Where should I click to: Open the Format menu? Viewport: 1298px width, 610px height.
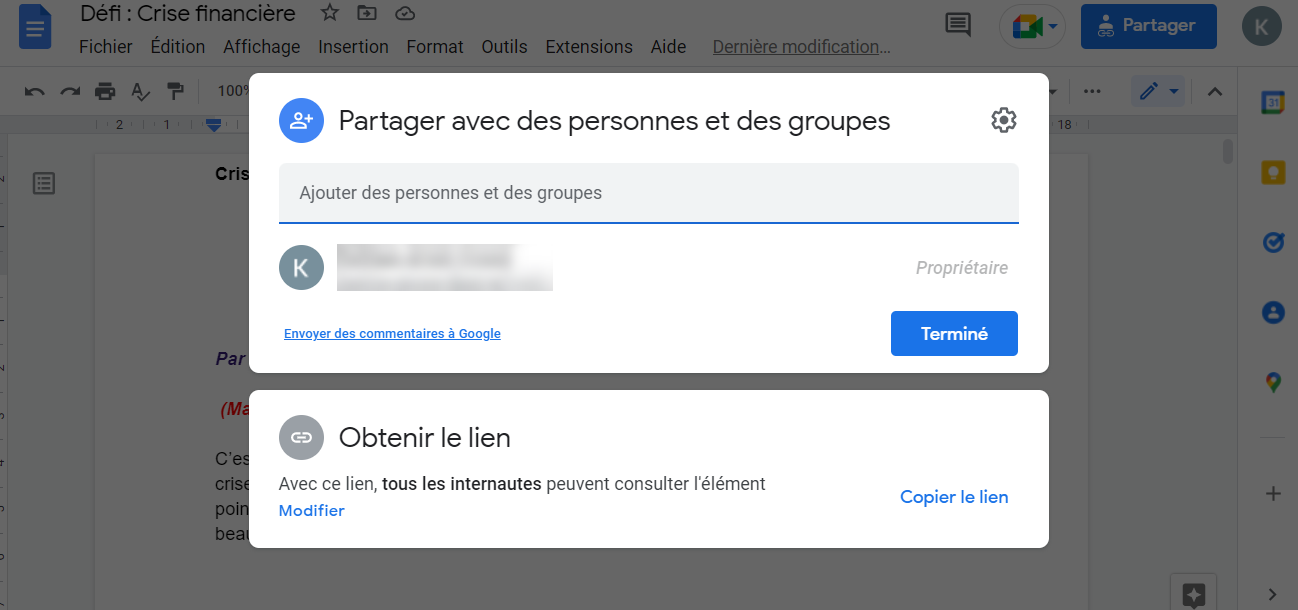(x=434, y=47)
